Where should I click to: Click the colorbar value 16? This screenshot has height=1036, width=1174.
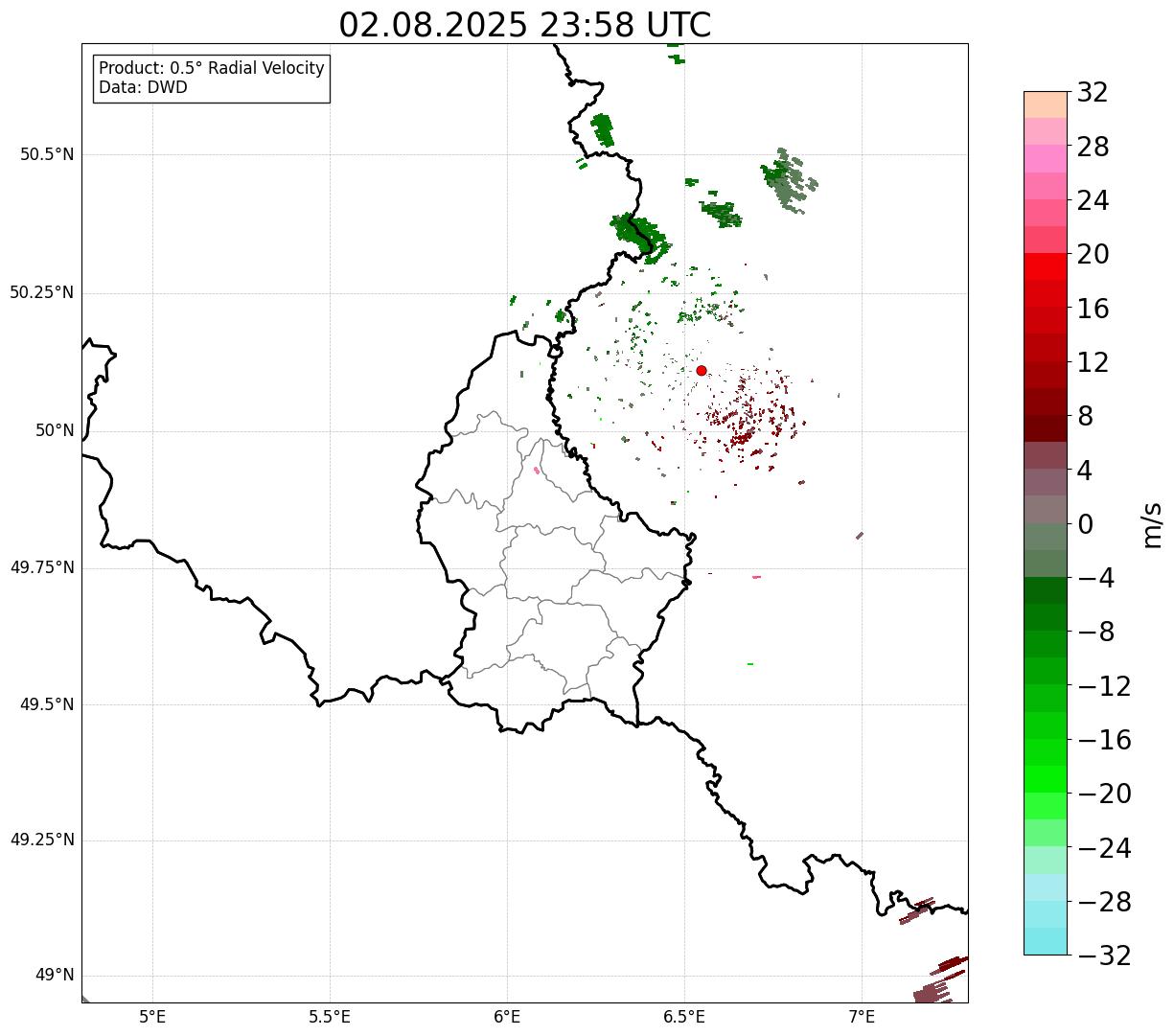point(1093,309)
